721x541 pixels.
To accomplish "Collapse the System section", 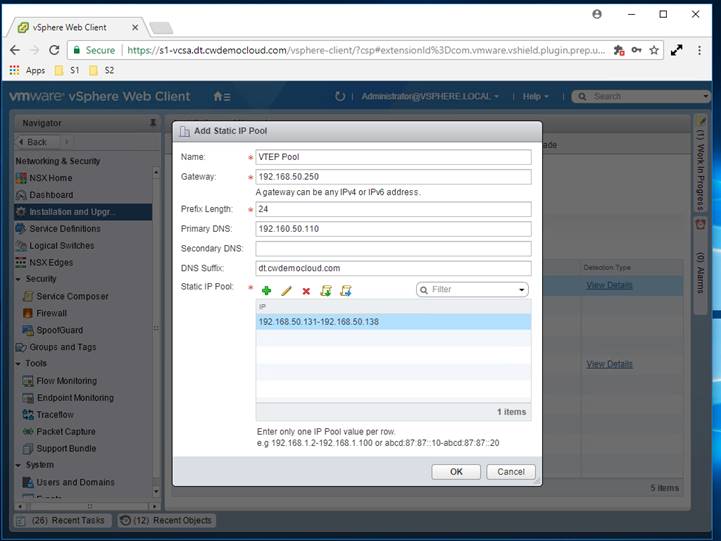I will click(x=18, y=465).
